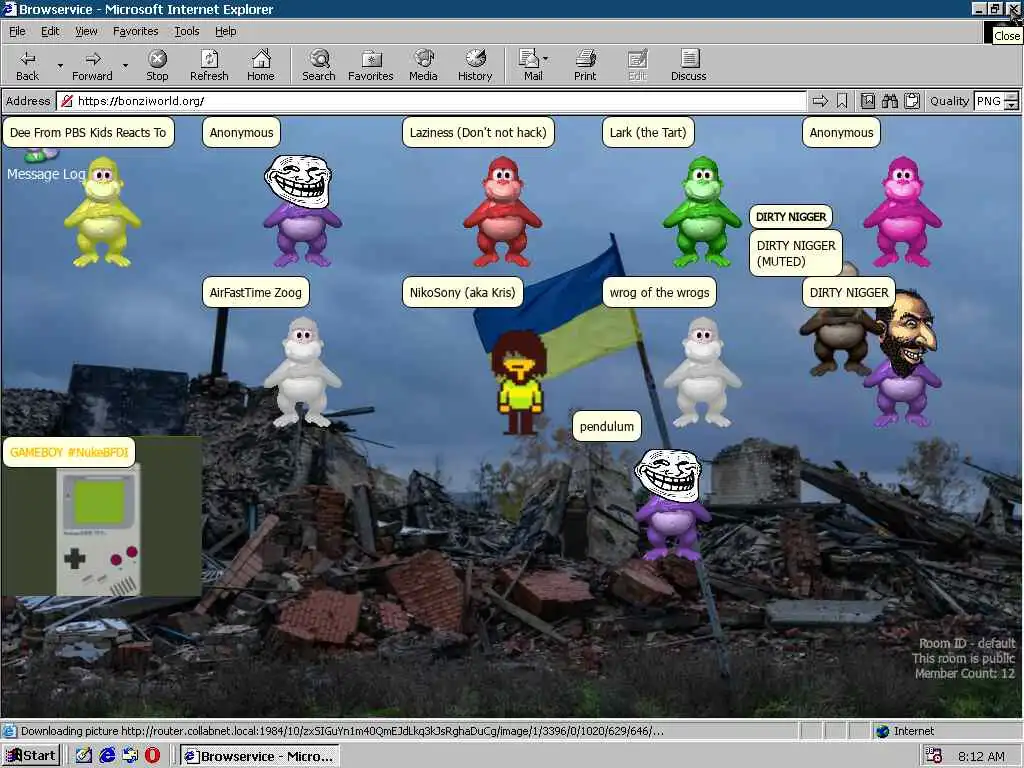Click the 'Laziness (Don't not hack)' name tag
The width and height of the screenshot is (1024, 768).
[x=478, y=133]
